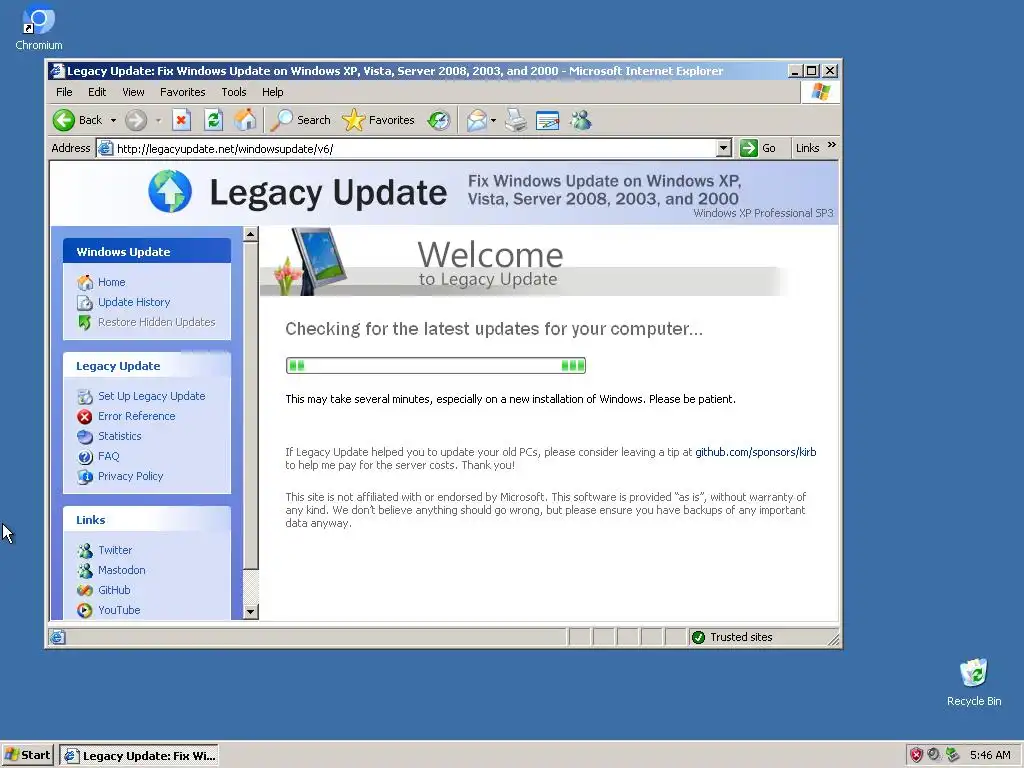Open the Mastodon link
The width and height of the screenshot is (1024, 768).
[121, 570]
